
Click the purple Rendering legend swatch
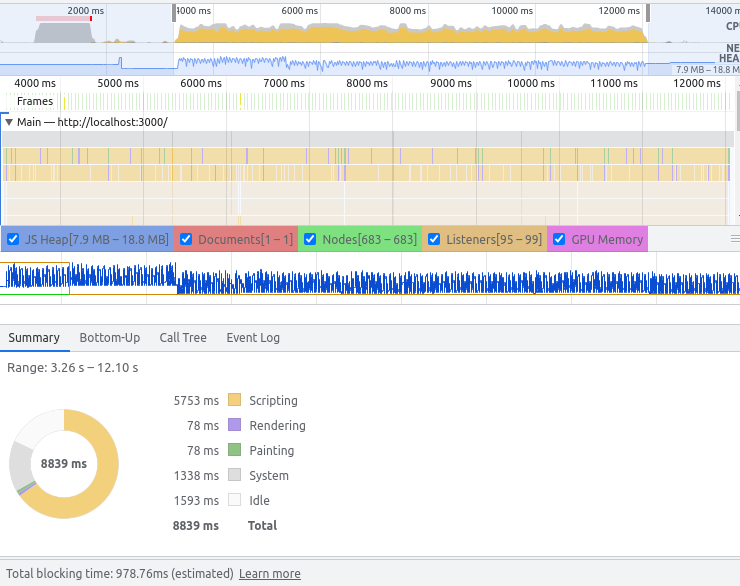(x=235, y=426)
